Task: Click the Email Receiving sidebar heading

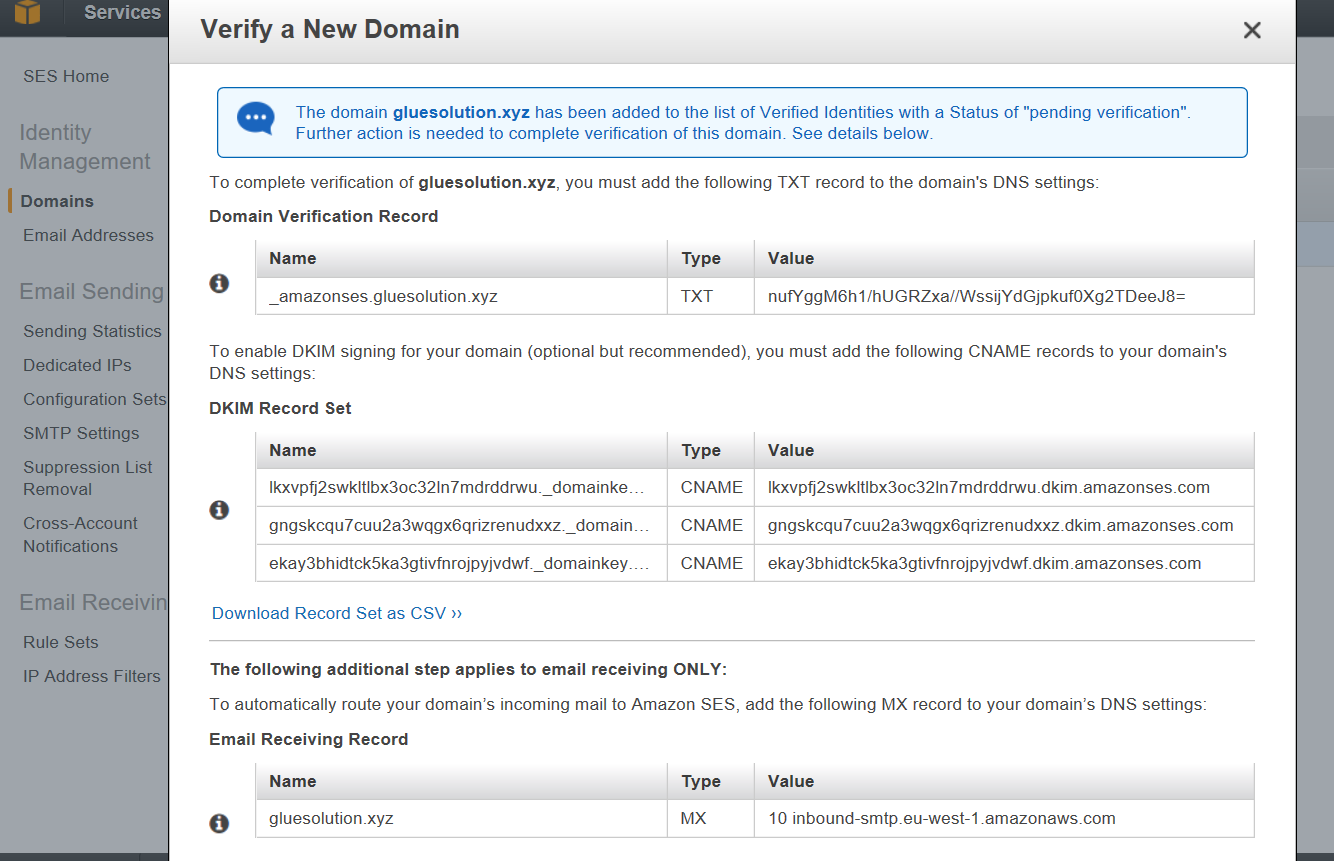Action: (x=93, y=602)
